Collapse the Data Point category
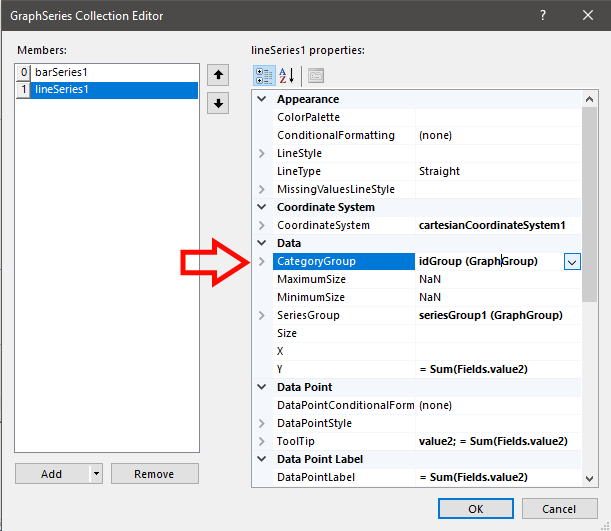The image size is (611, 531). coord(263,387)
